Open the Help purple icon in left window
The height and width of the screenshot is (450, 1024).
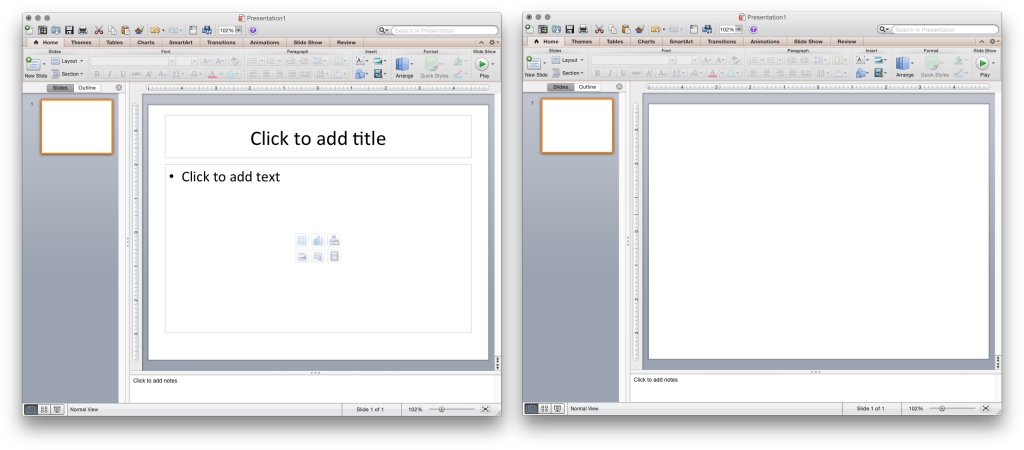coord(253,30)
